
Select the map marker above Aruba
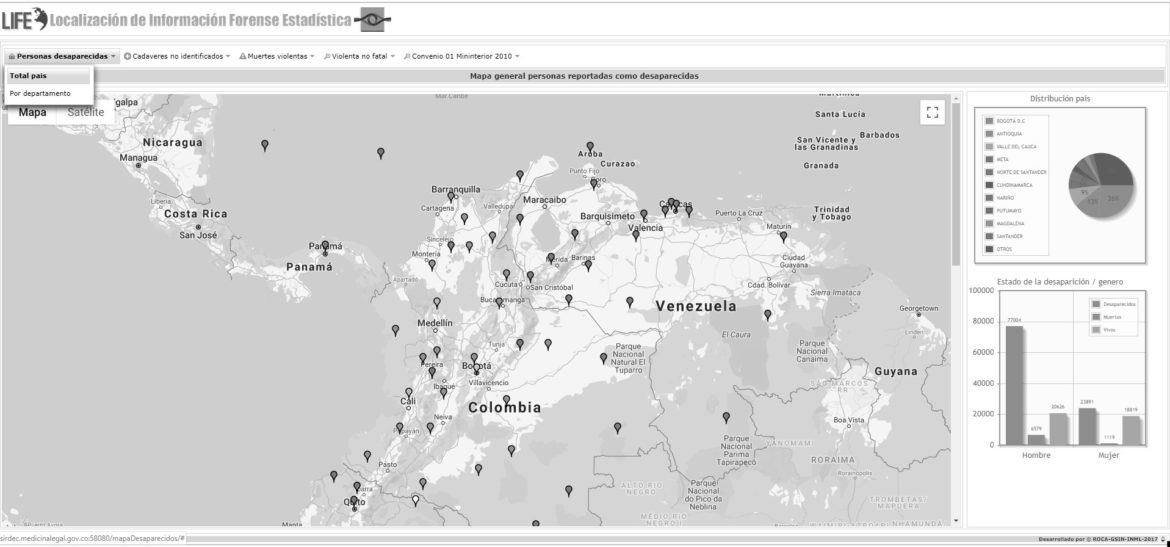[x=589, y=147]
